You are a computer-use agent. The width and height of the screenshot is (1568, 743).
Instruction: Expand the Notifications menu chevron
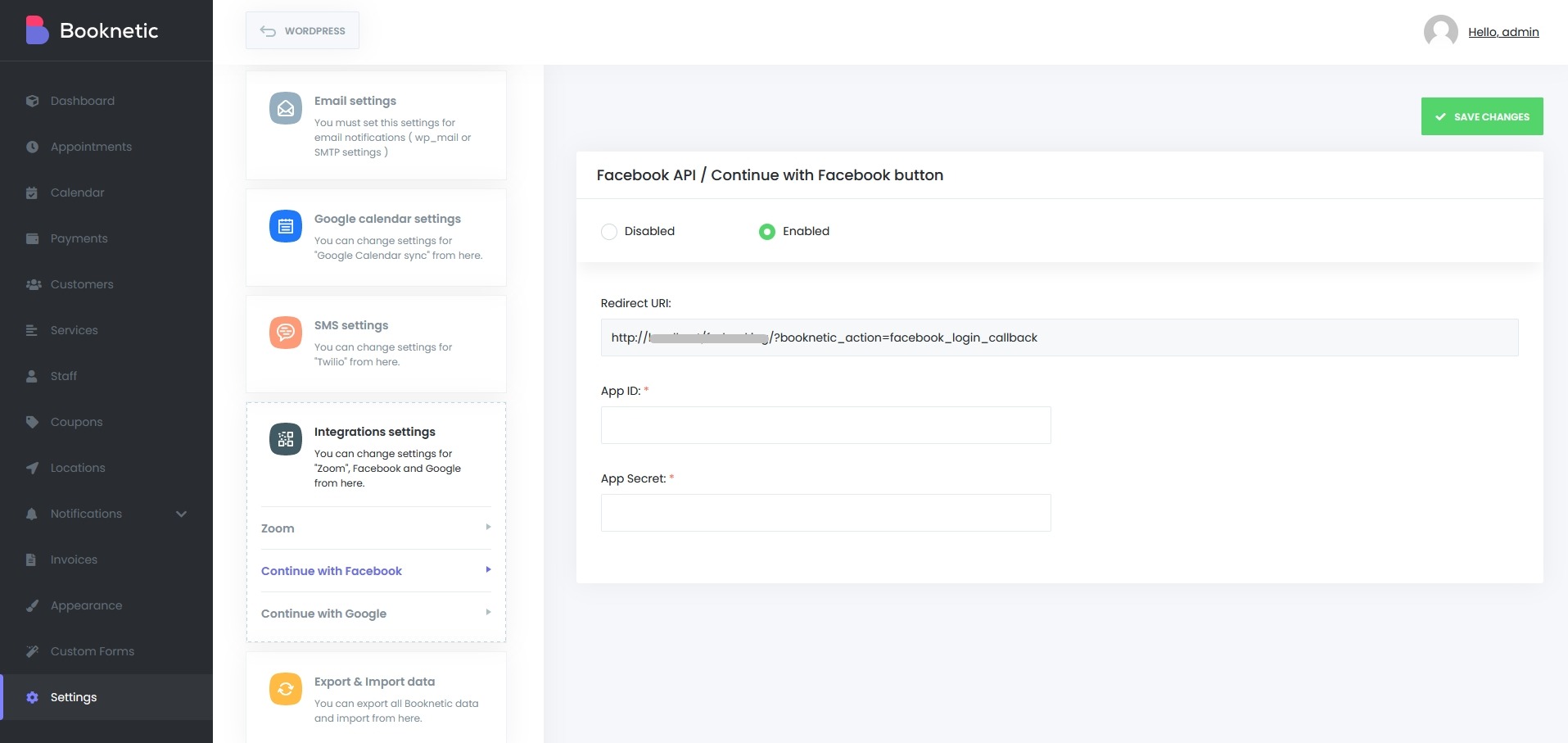[181, 514]
